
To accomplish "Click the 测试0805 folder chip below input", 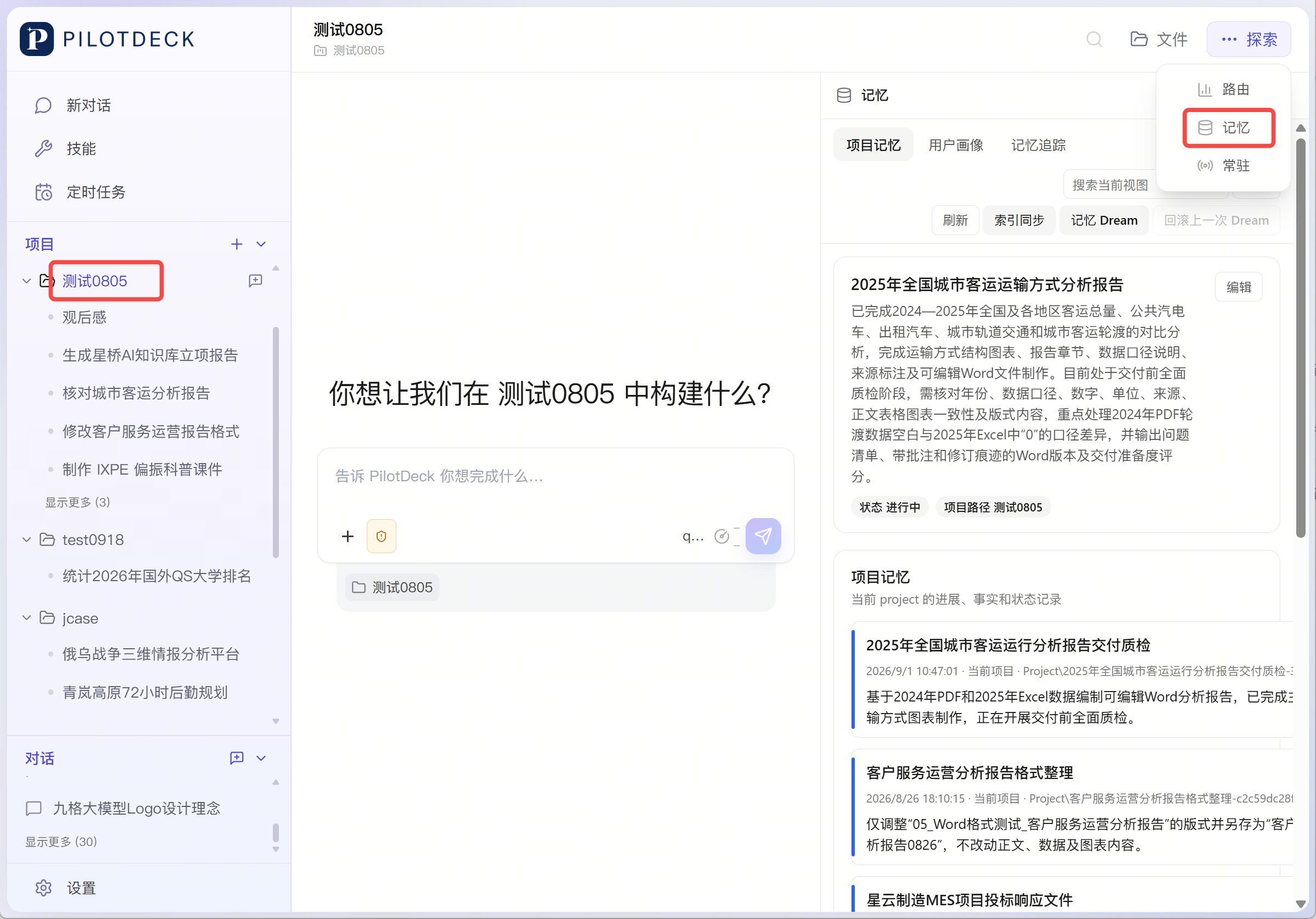I will [392, 587].
